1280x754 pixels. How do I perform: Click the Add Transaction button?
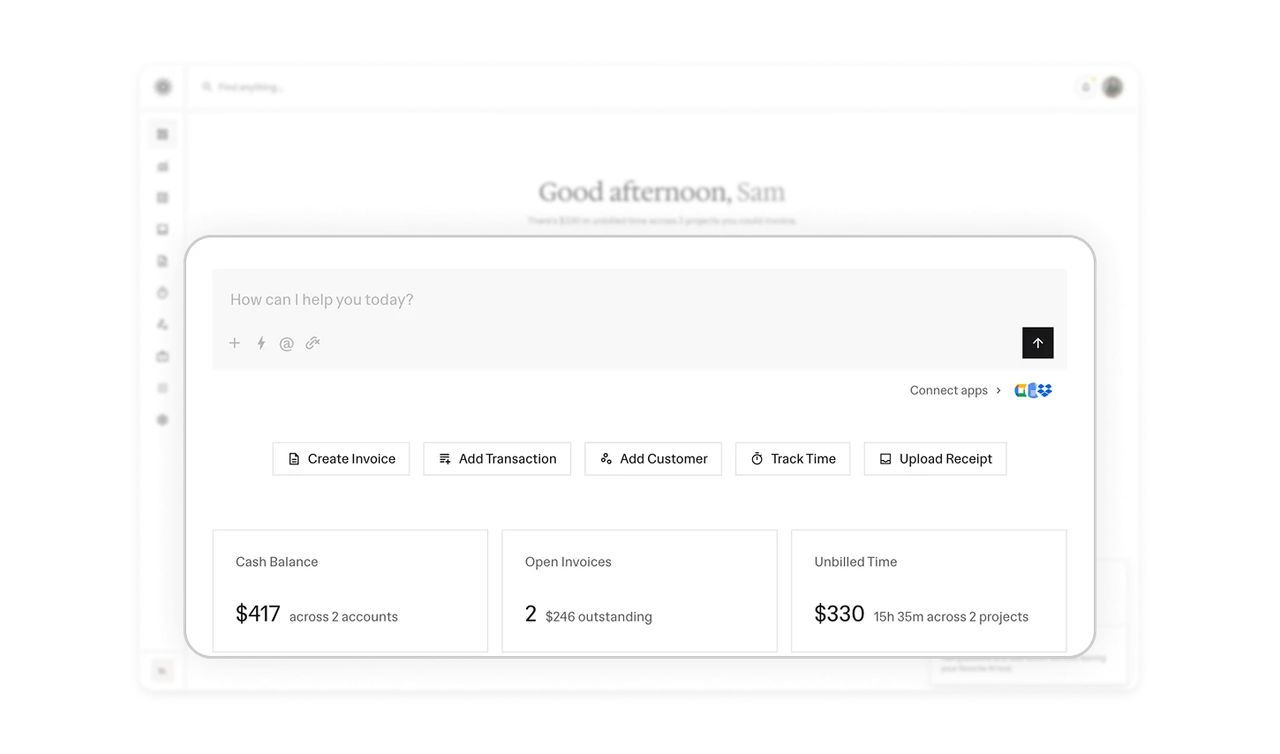pyautogui.click(x=497, y=459)
